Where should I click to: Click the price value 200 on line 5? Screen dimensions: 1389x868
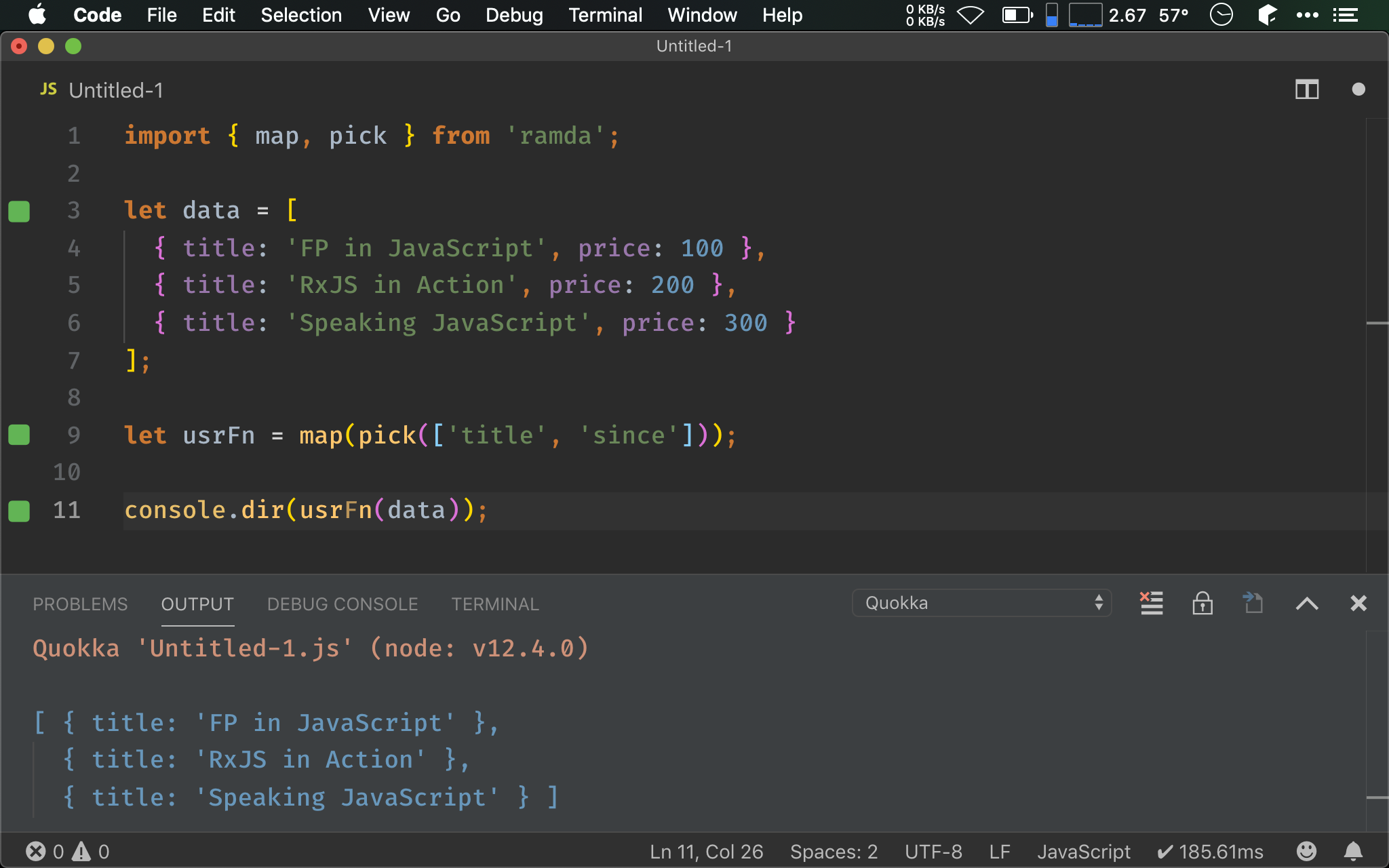click(672, 285)
